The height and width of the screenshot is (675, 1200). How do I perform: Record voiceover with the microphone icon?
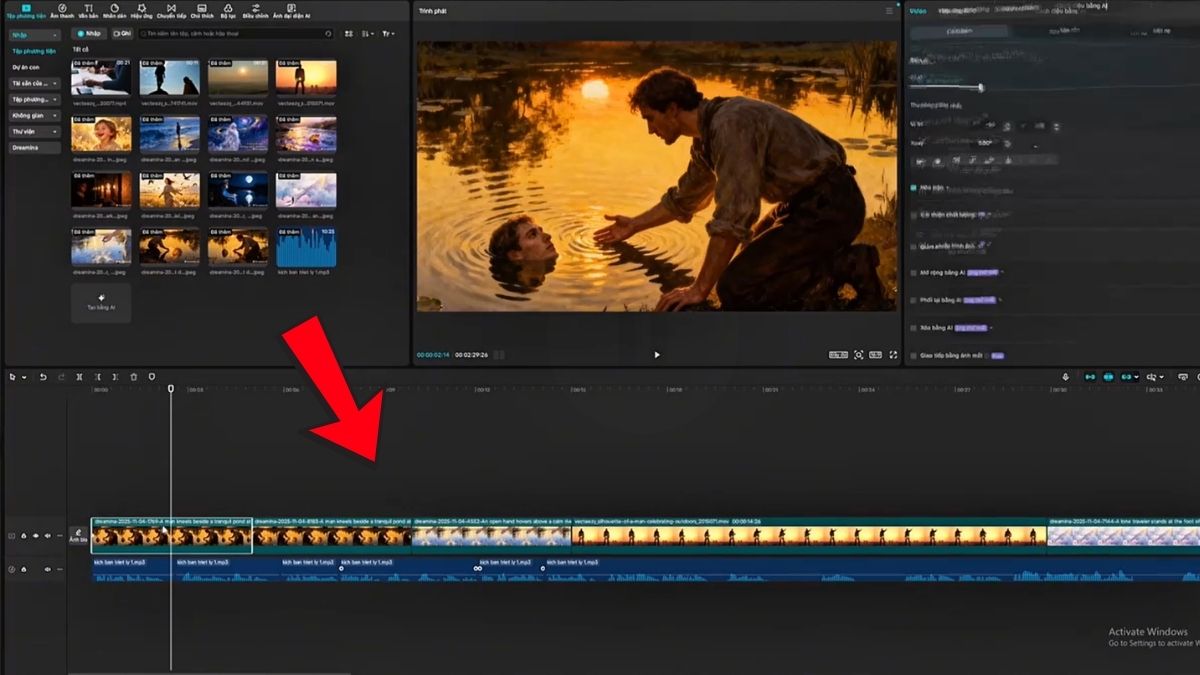tap(1065, 376)
